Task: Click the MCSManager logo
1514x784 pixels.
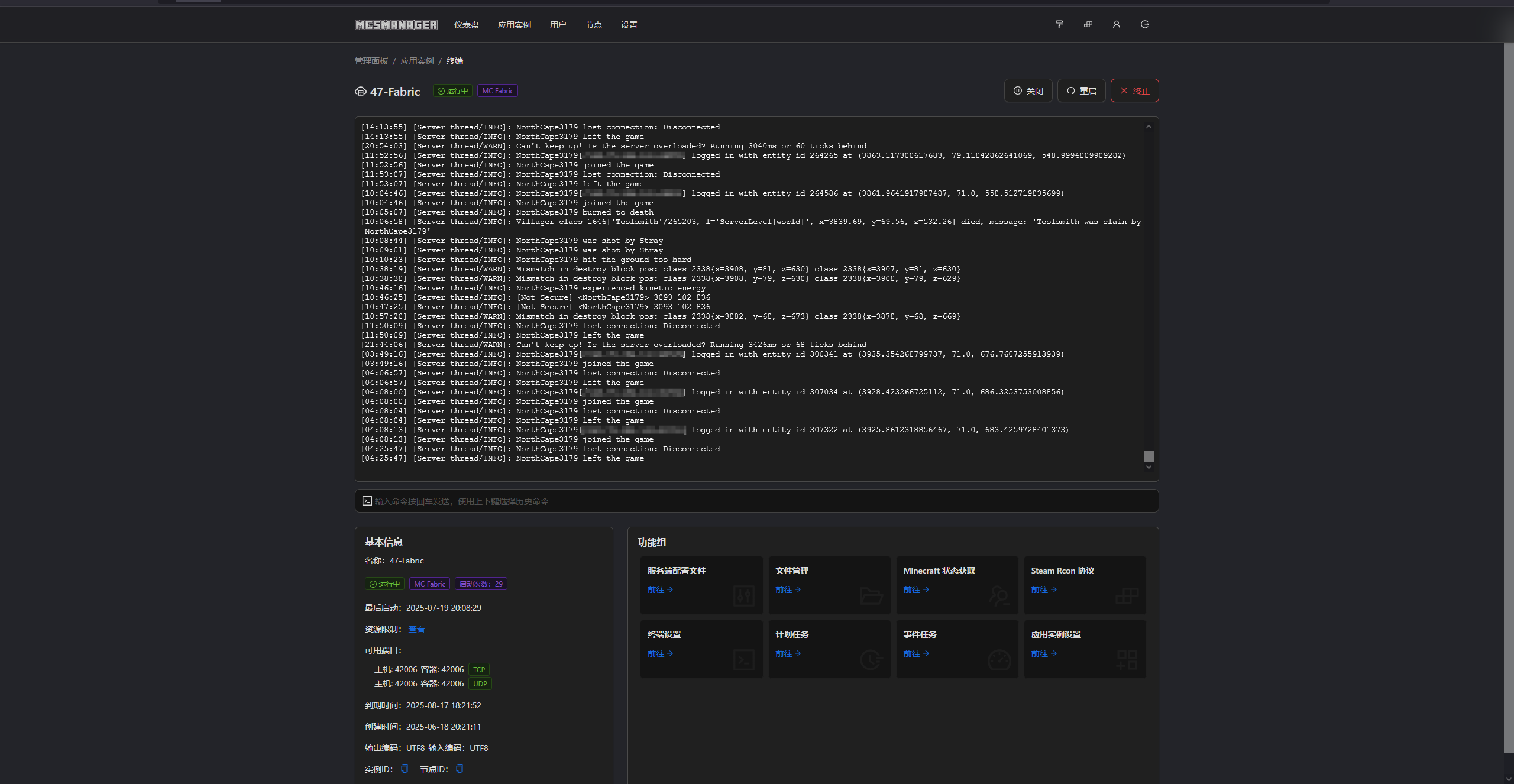Action: click(396, 25)
